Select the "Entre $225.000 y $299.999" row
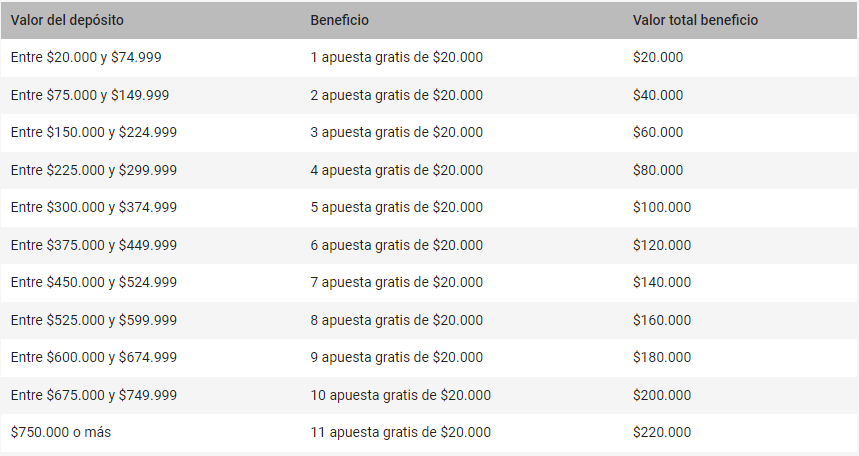Image resolution: width=859 pixels, height=456 pixels. point(94,170)
